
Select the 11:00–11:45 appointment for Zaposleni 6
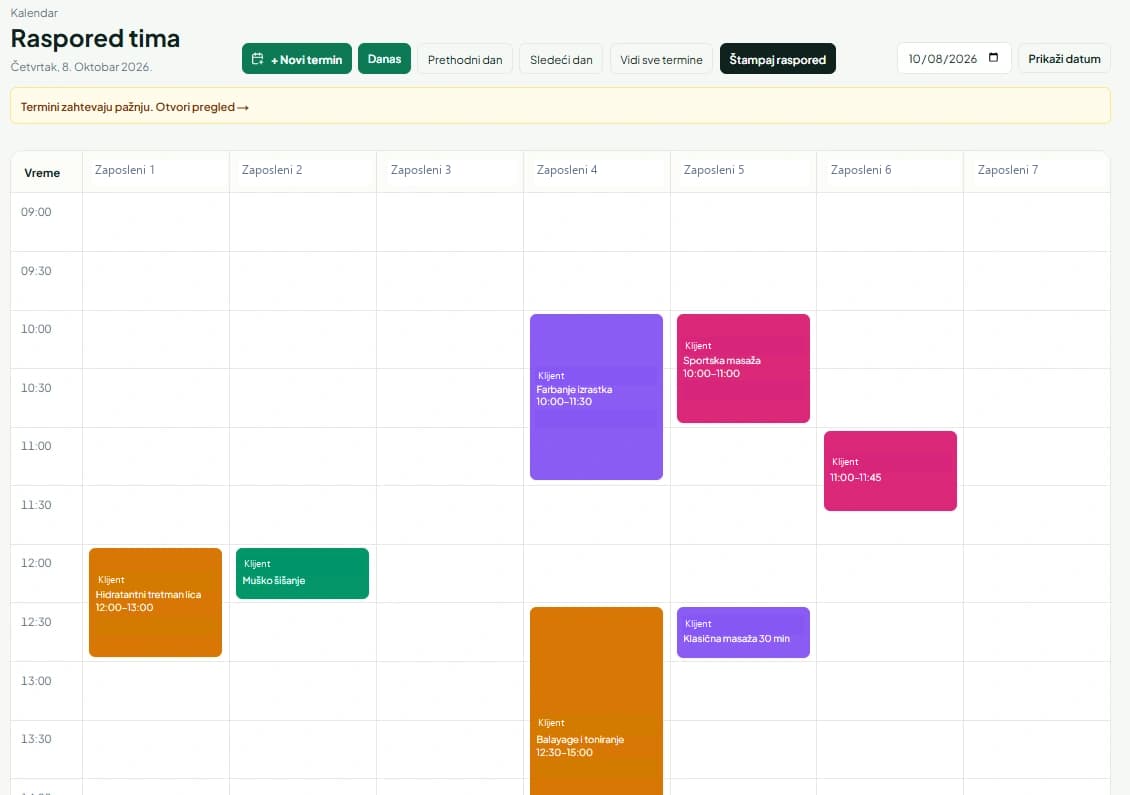890,471
